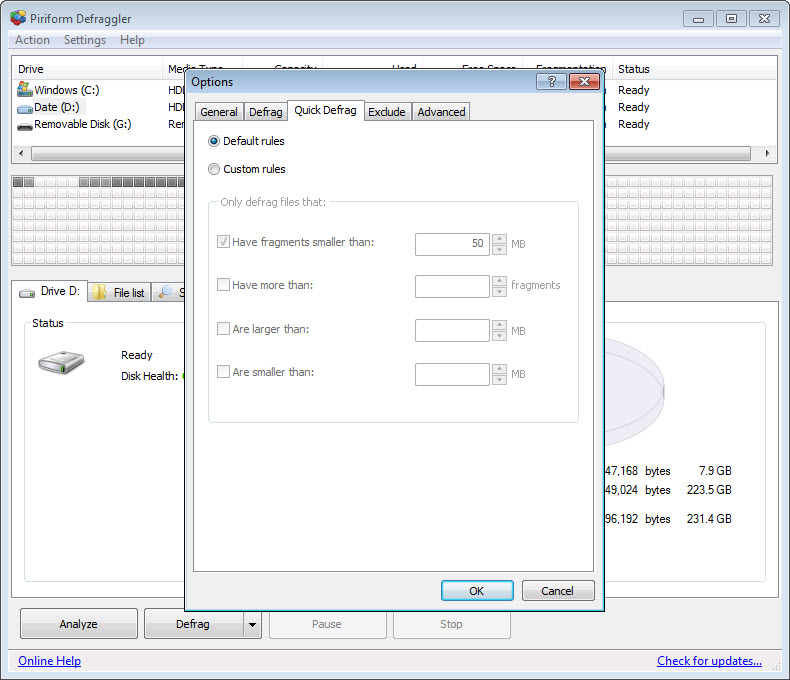Click the Piriform Defraggler app icon
Image resolution: width=790 pixels, height=680 pixels.
[18, 18]
